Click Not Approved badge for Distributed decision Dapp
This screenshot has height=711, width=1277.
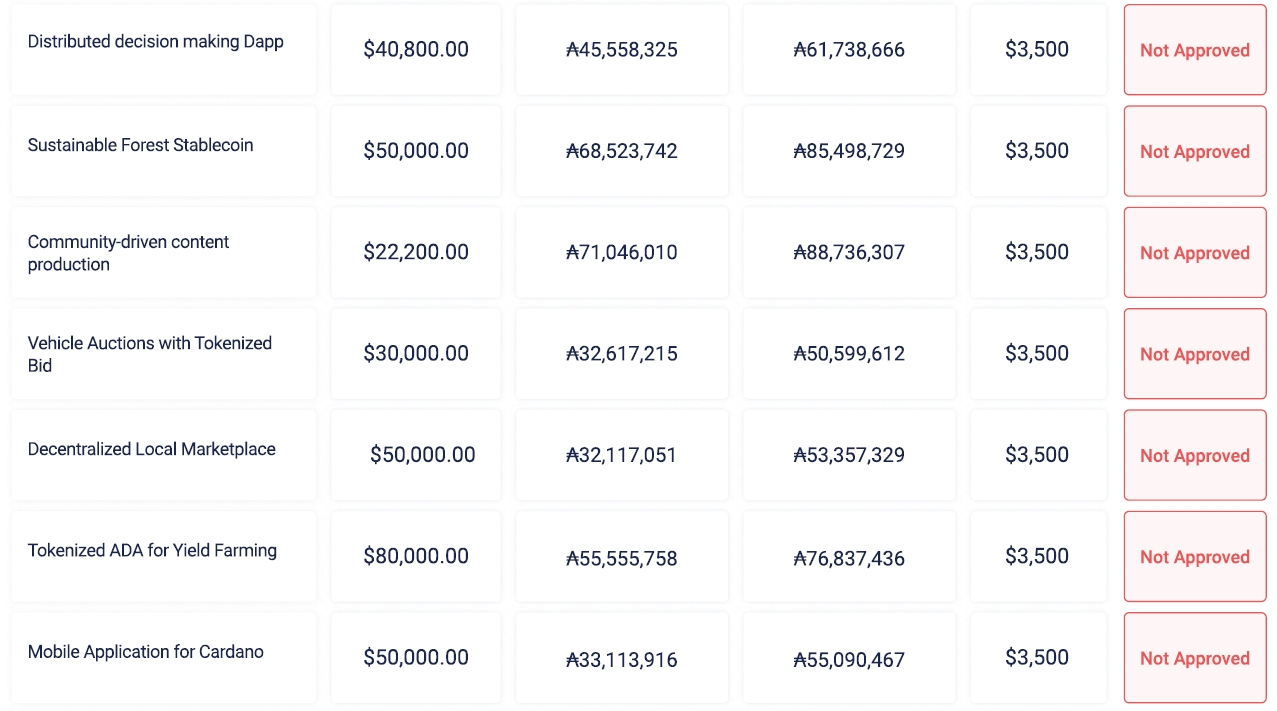pyautogui.click(x=1194, y=50)
